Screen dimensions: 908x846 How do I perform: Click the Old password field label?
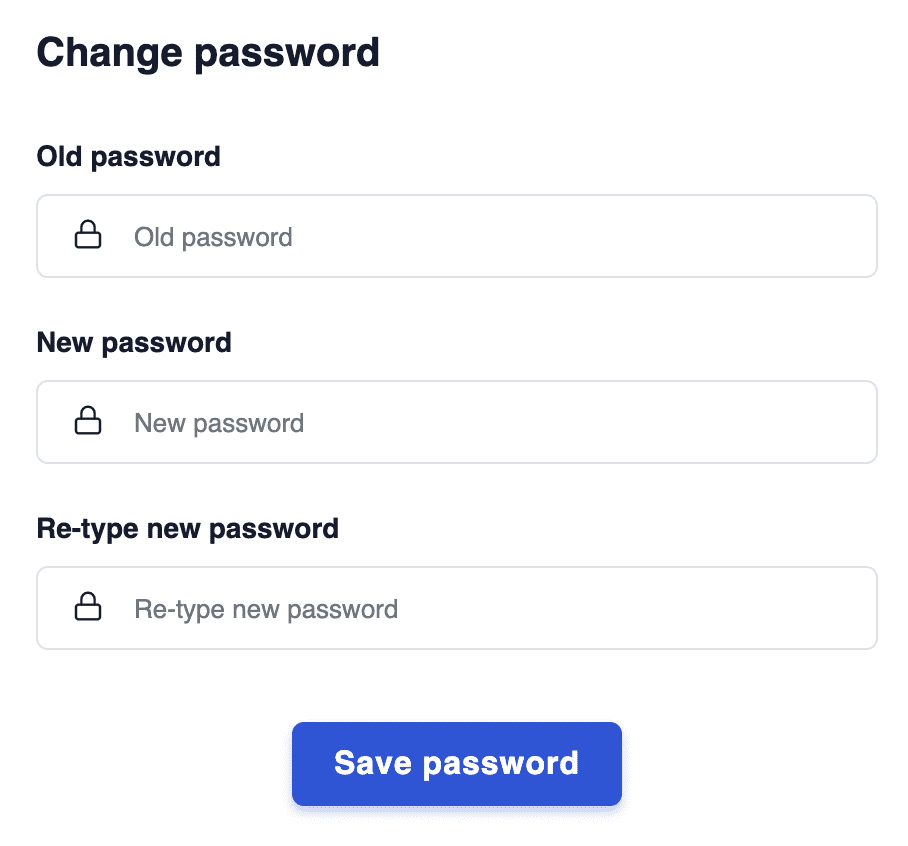128,156
